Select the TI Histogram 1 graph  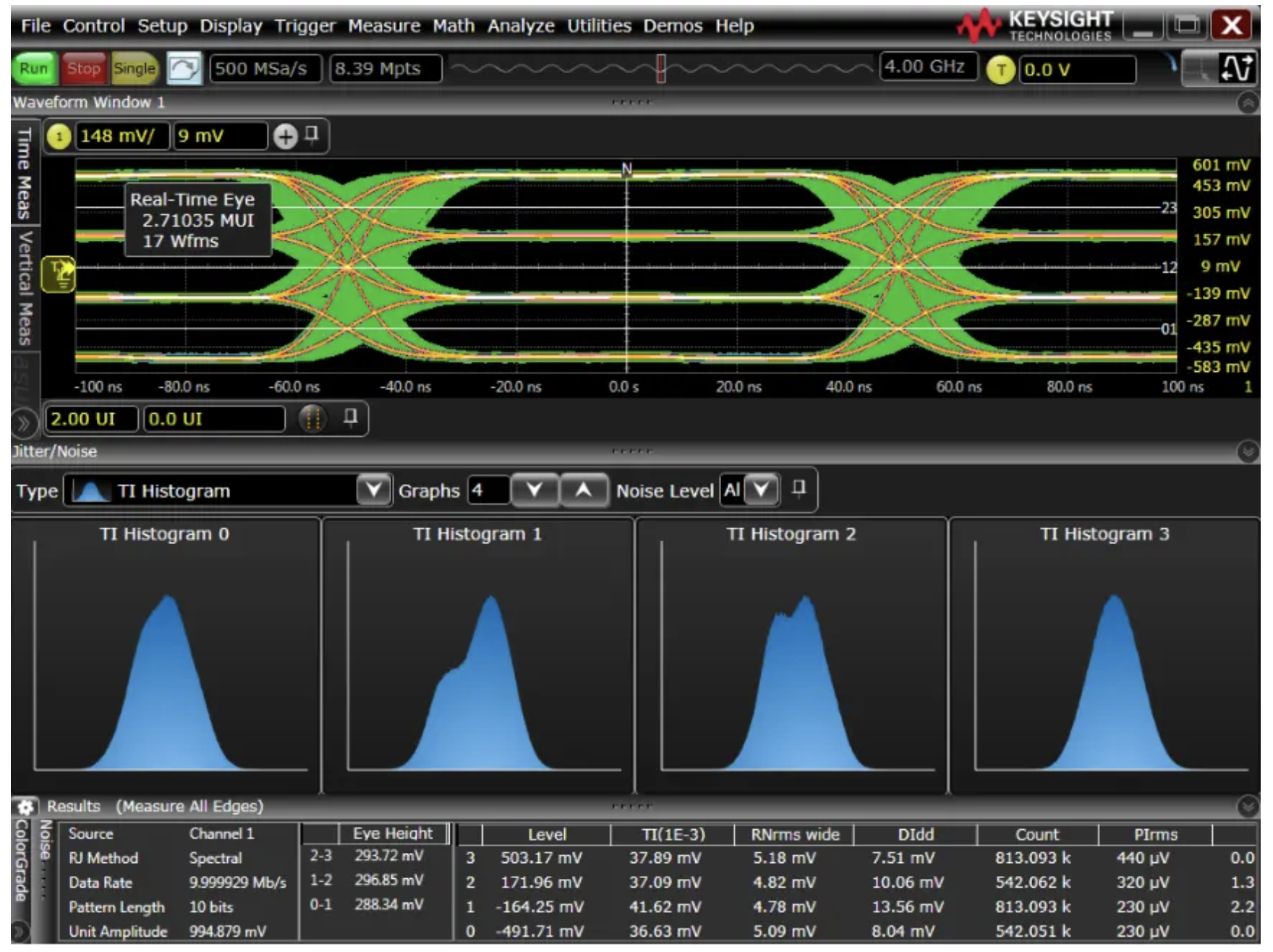coord(478,655)
